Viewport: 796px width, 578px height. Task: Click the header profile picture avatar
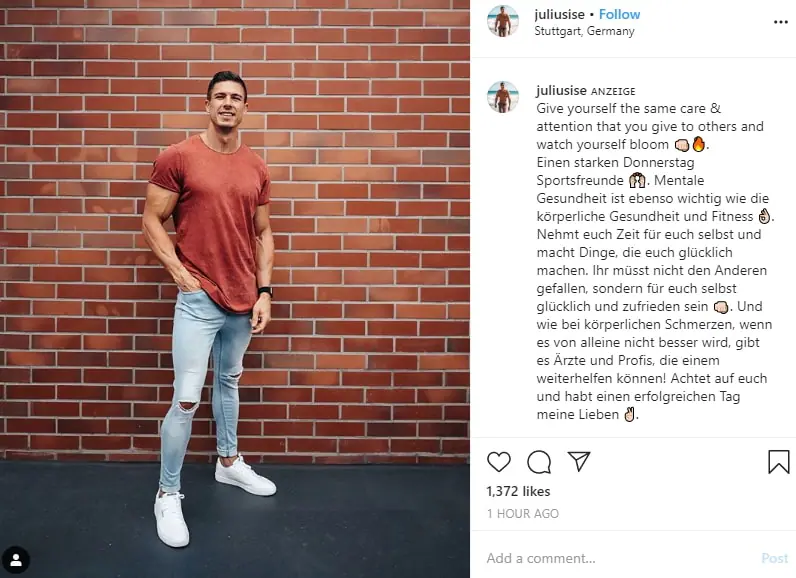503,21
